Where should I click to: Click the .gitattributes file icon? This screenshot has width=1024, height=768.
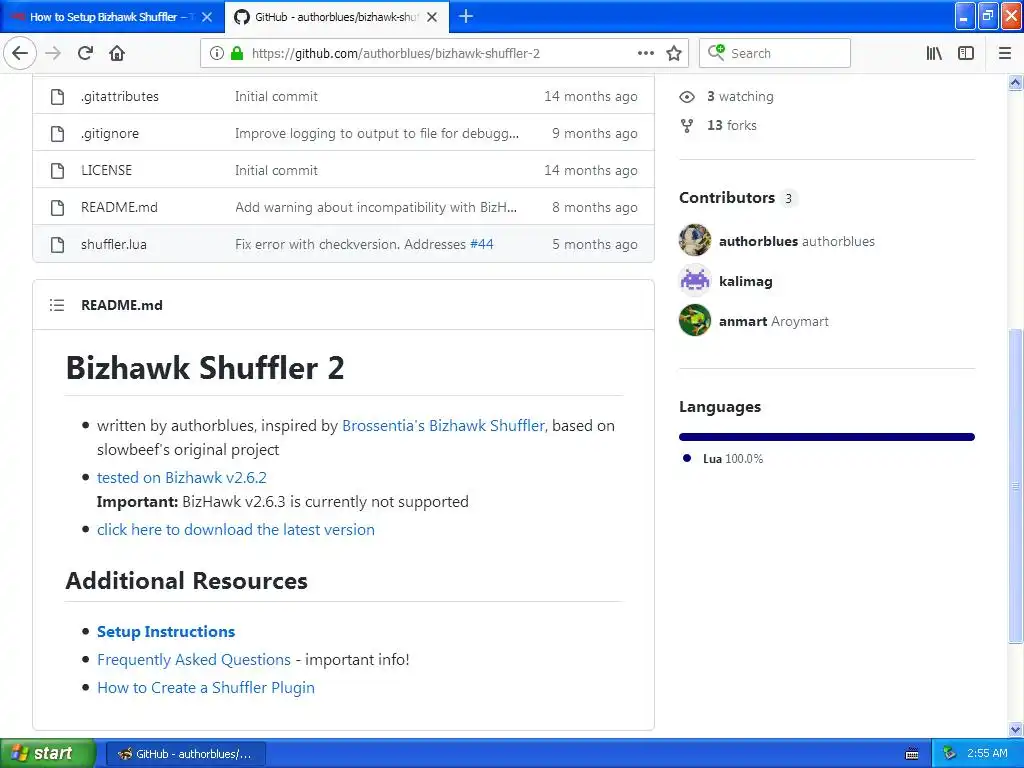coord(57,97)
